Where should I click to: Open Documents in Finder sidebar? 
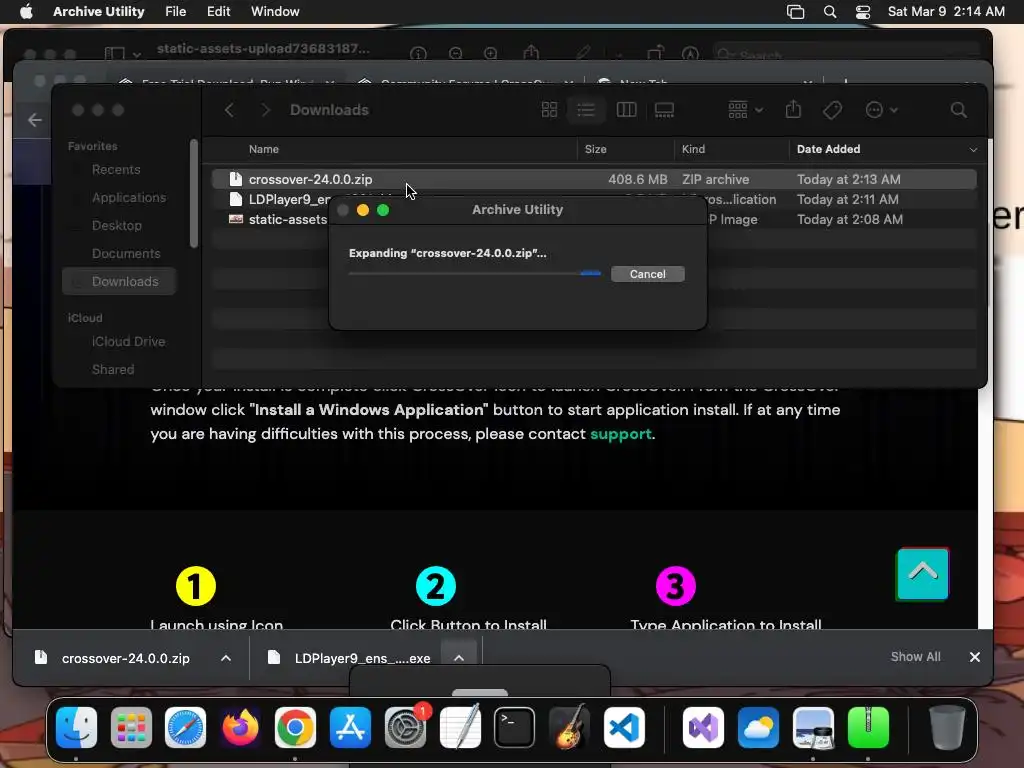[126, 253]
